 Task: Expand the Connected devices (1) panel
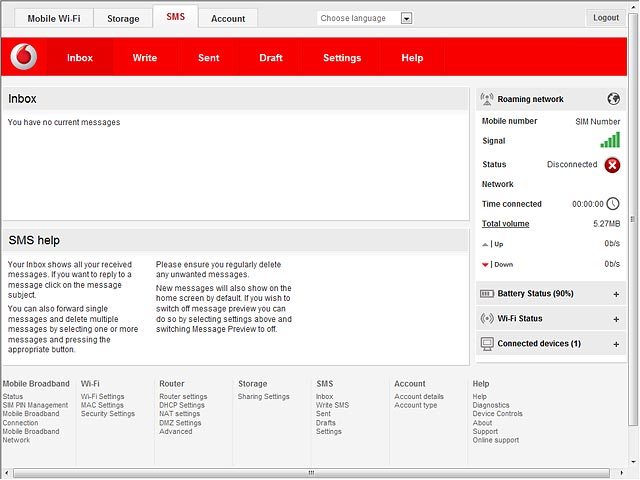point(616,344)
